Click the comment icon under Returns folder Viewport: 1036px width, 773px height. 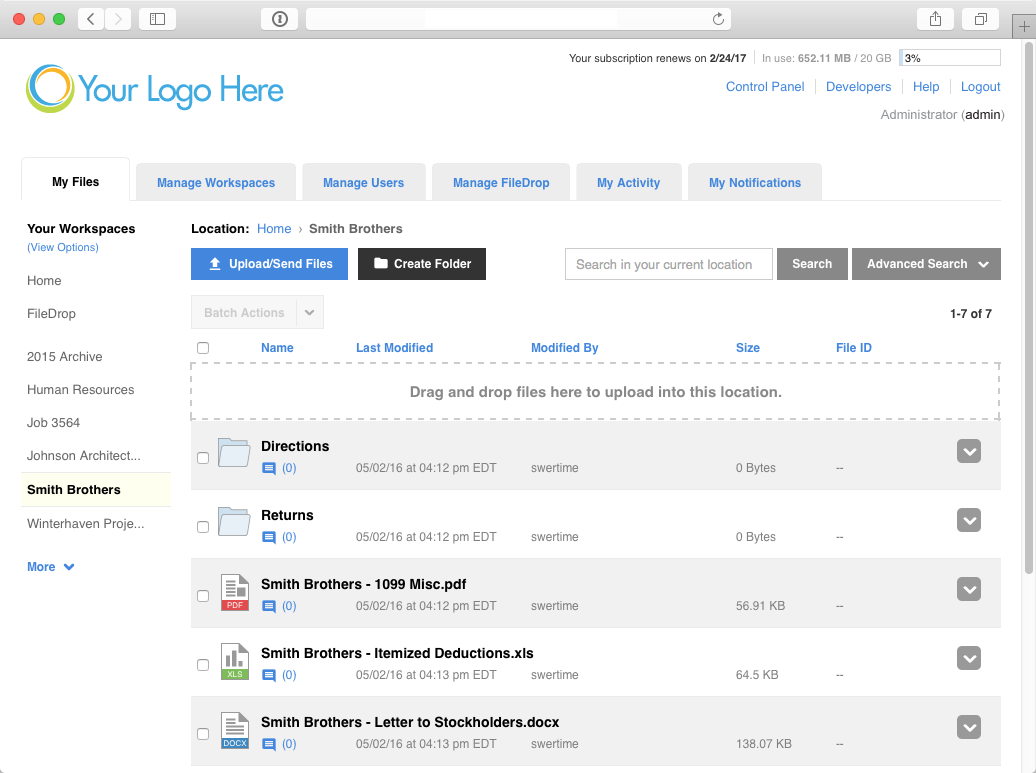pos(268,537)
